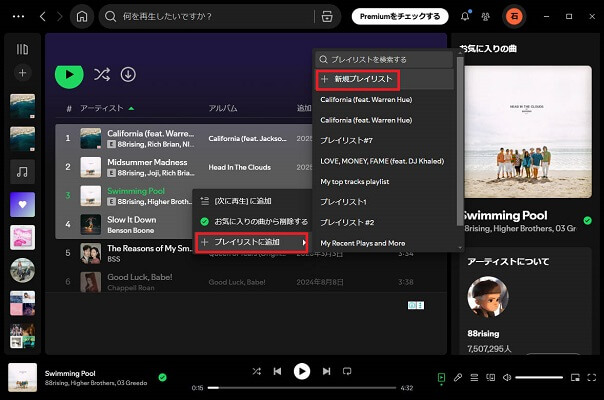Toggle shuffle in the player controls

pos(257,371)
